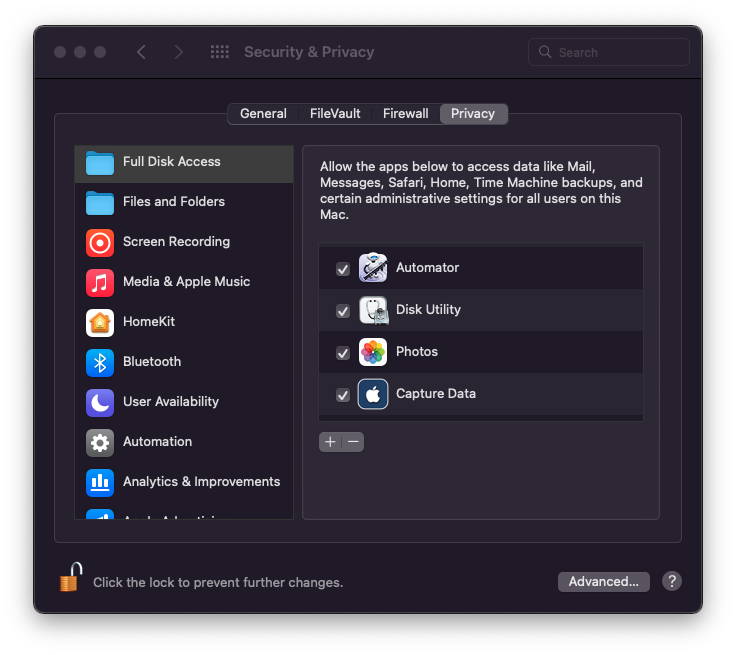Toggle the Capture Data checkbox

[x=343, y=395]
